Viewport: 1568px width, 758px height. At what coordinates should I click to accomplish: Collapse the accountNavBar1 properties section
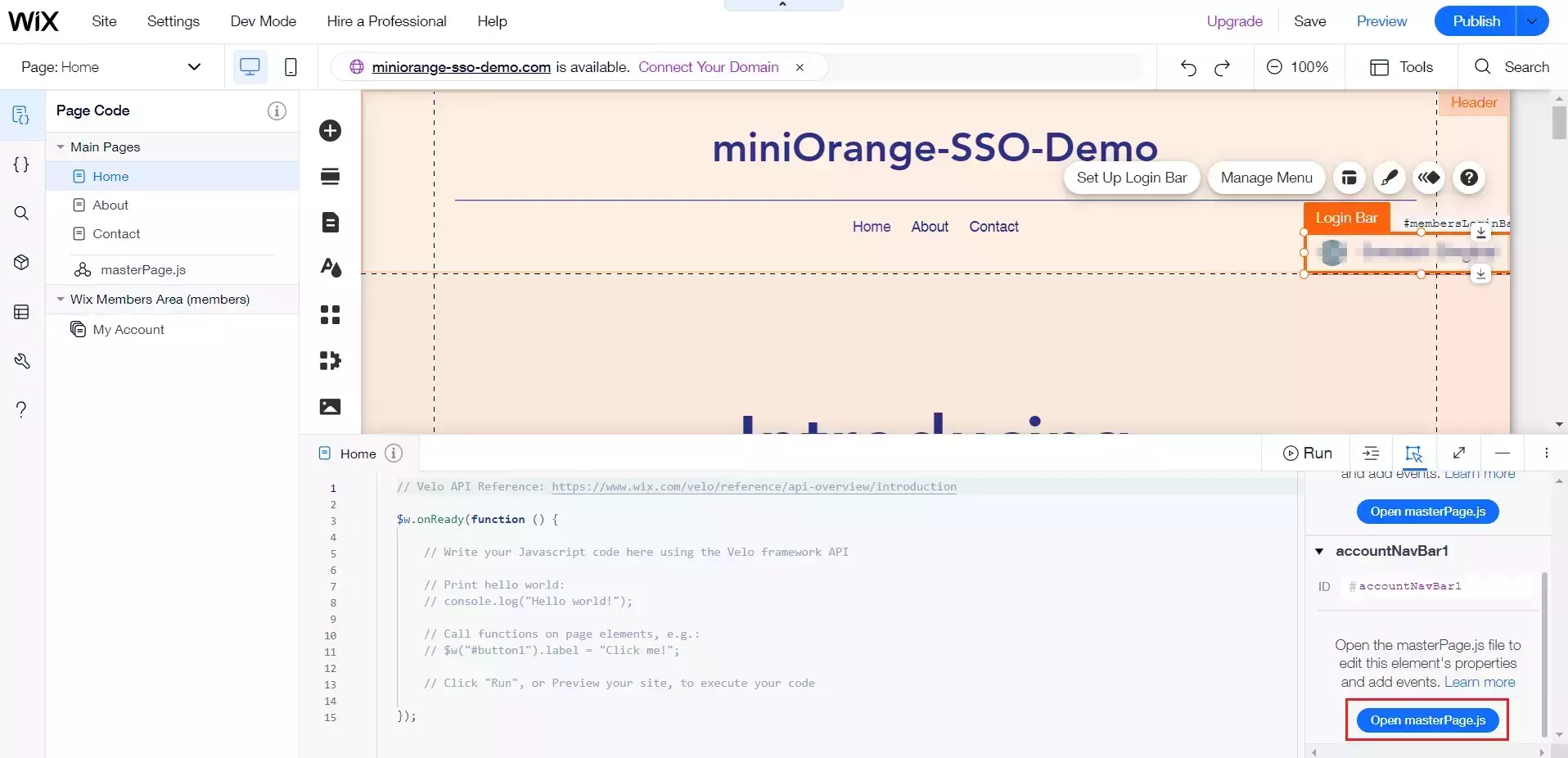point(1320,551)
